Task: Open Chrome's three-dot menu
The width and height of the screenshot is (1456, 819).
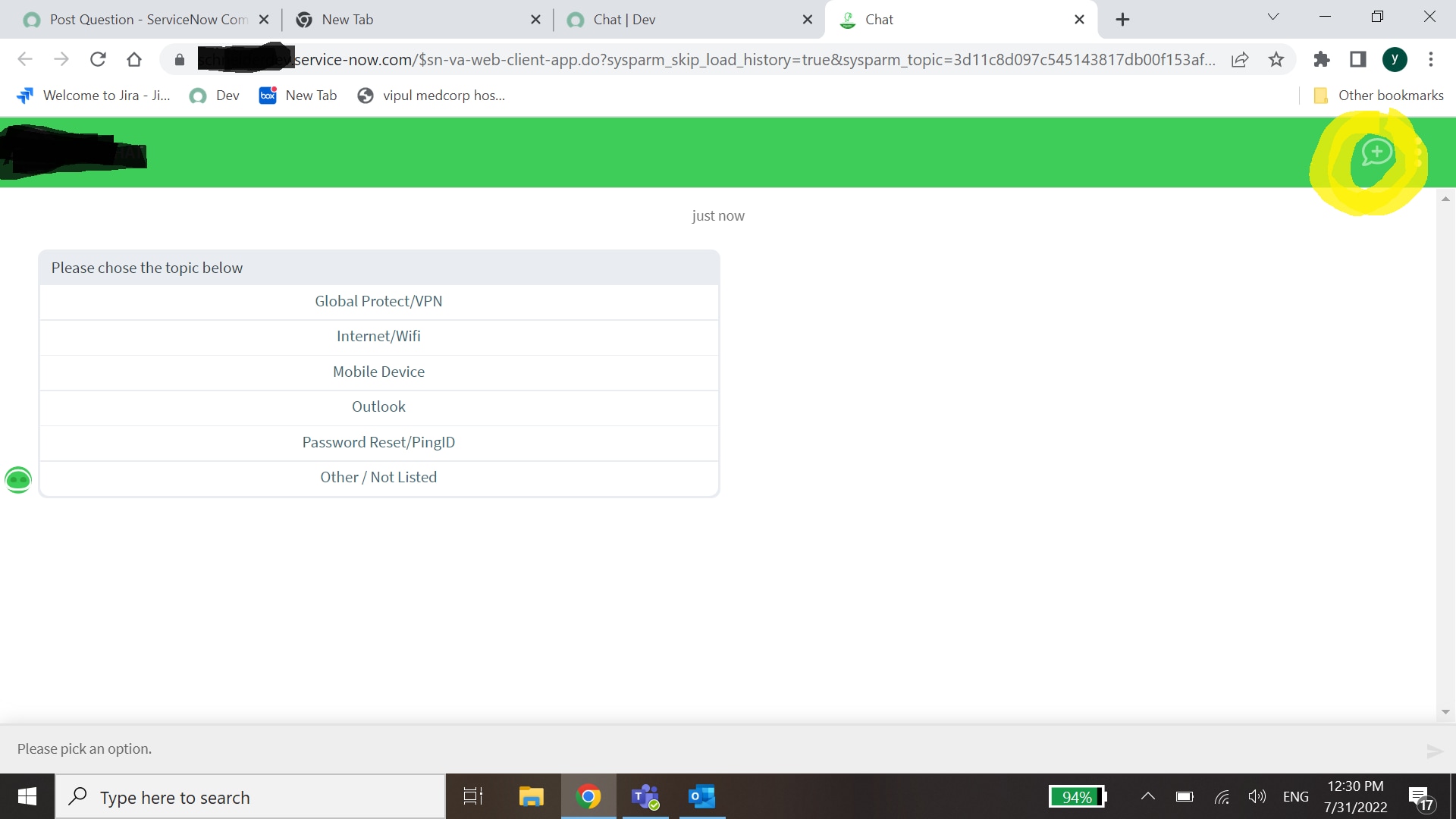Action: point(1432,59)
